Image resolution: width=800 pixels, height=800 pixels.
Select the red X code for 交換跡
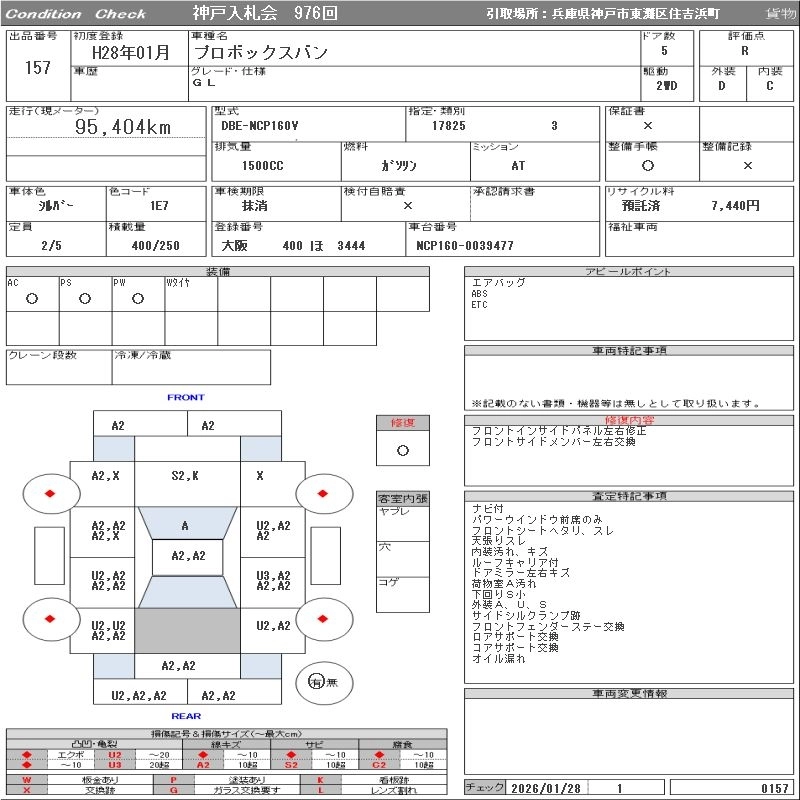pos(27,790)
